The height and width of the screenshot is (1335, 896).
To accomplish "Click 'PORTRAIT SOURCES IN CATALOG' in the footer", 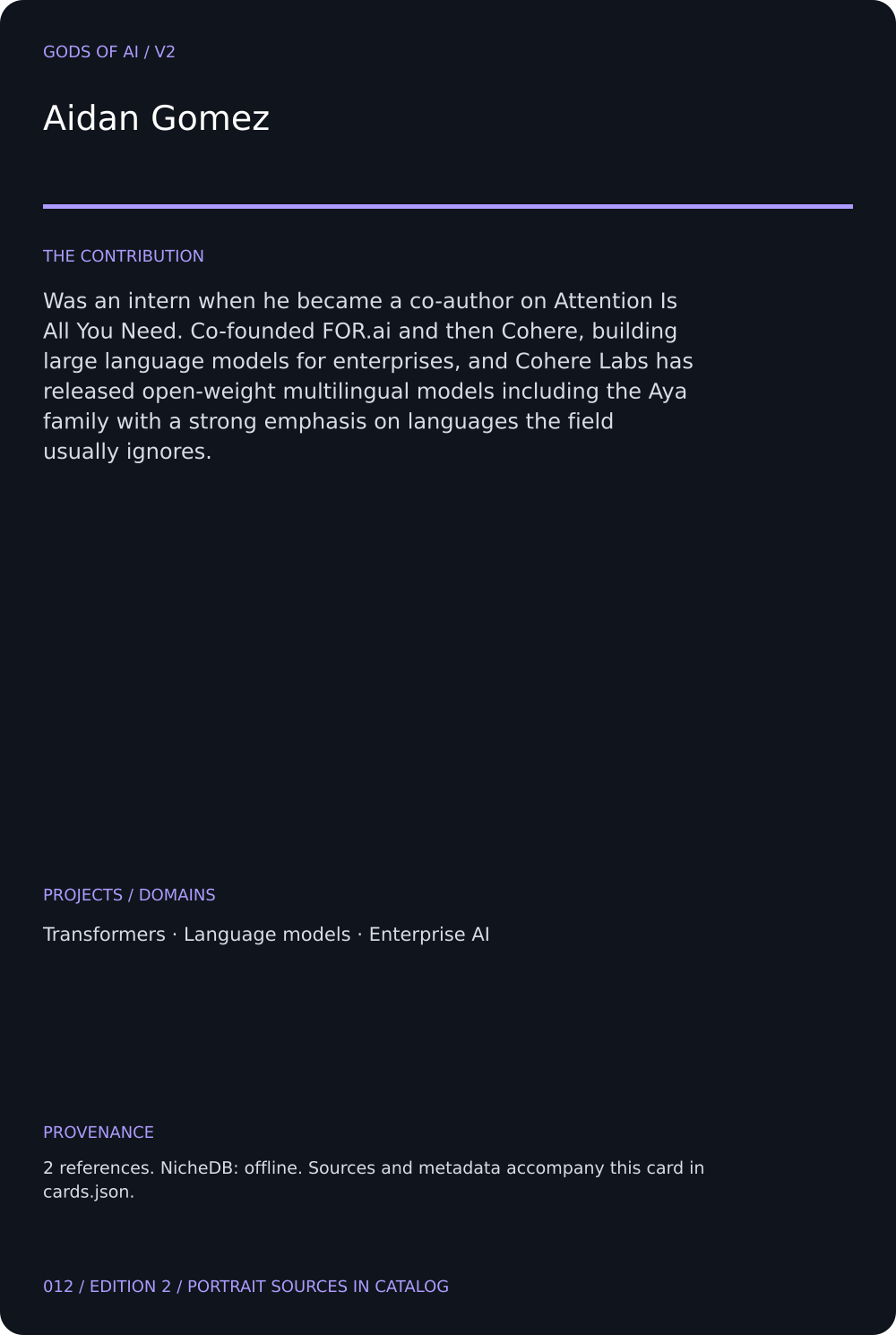I will 318,1287.
